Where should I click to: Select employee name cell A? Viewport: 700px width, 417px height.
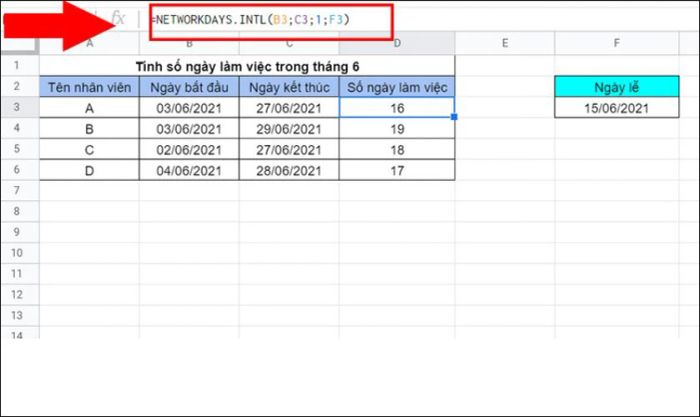point(89,108)
